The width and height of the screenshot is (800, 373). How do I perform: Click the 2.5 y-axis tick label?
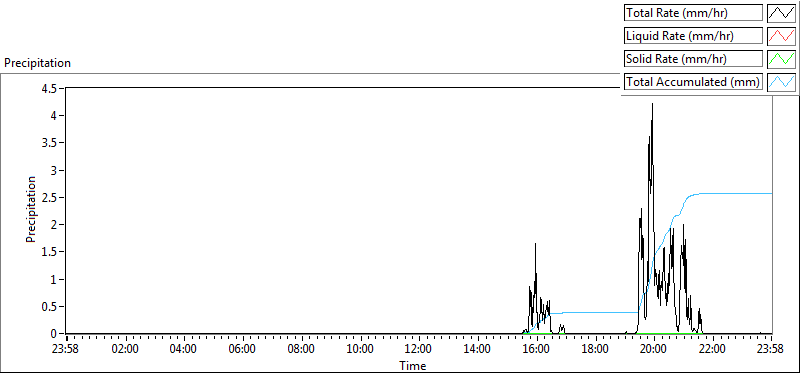pyautogui.click(x=49, y=197)
